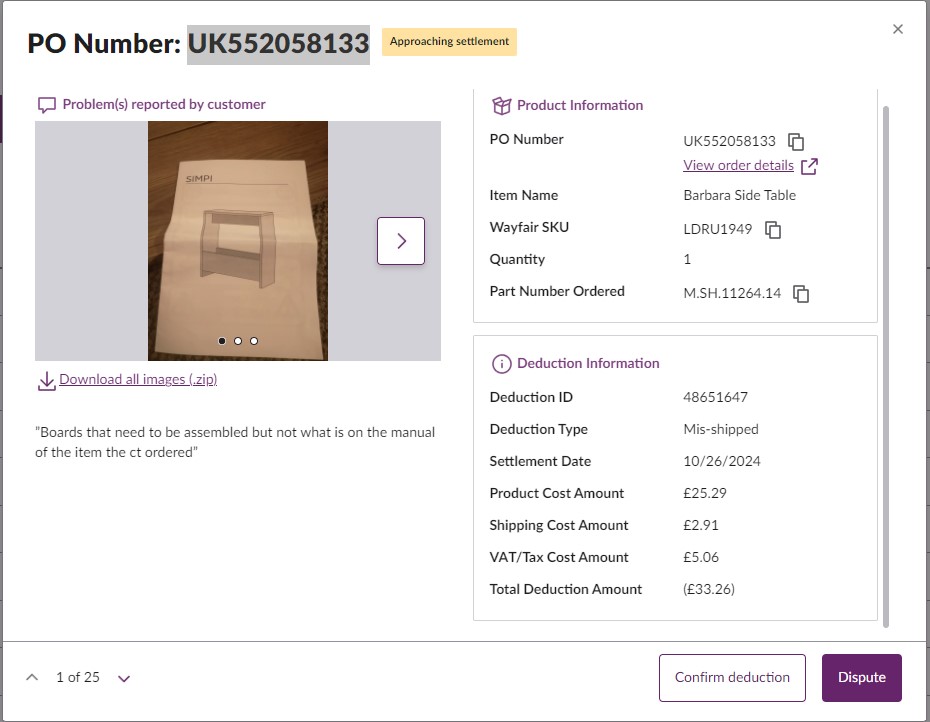
Task: Click the external link icon beside View order details
Action: point(810,166)
